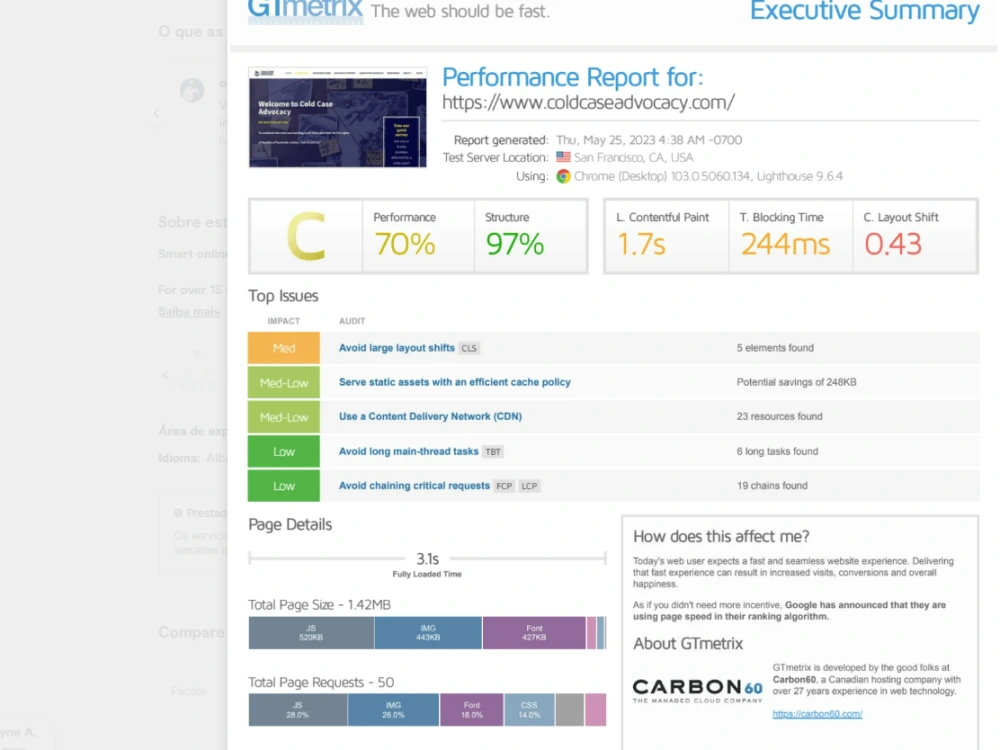Click the Chrome browser icon

click(563, 176)
